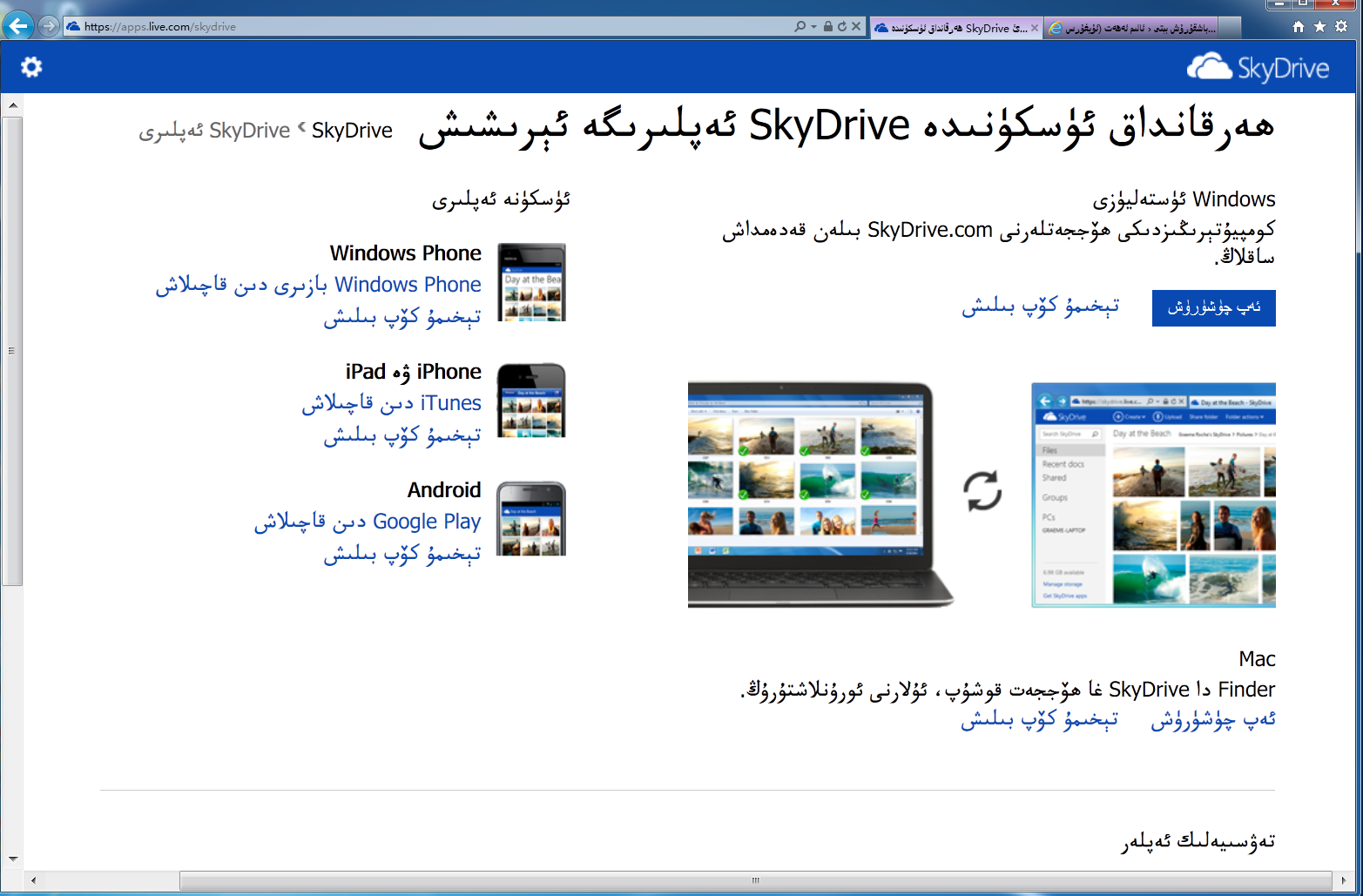This screenshot has width=1363, height=896.
Task: Open Favorites using the star icon
Action: [1320, 27]
